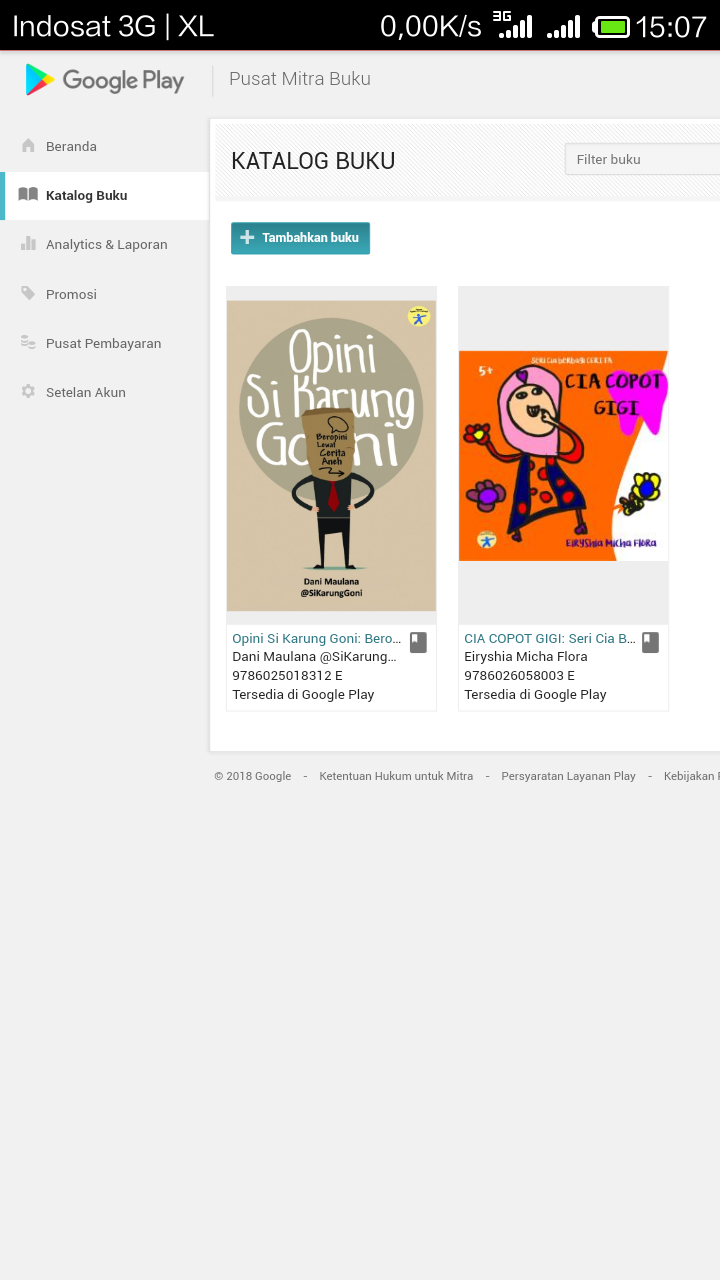The image size is (720, 1280).
Task: Click the Google Play logo
Action: 105,80
